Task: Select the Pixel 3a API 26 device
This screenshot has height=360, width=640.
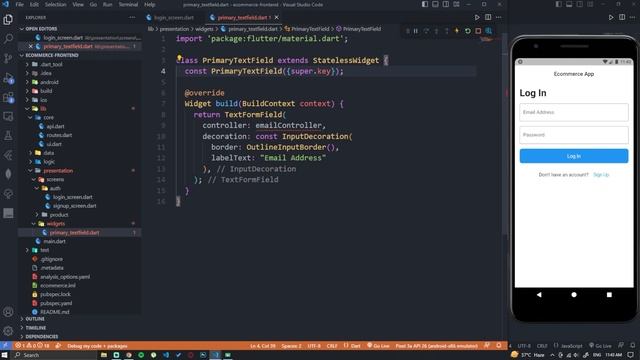Action: point(436,346)
